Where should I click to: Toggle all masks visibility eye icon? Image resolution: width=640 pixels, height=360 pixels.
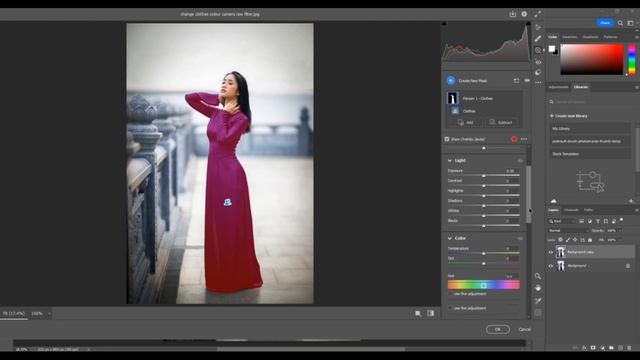coord(527,80)
